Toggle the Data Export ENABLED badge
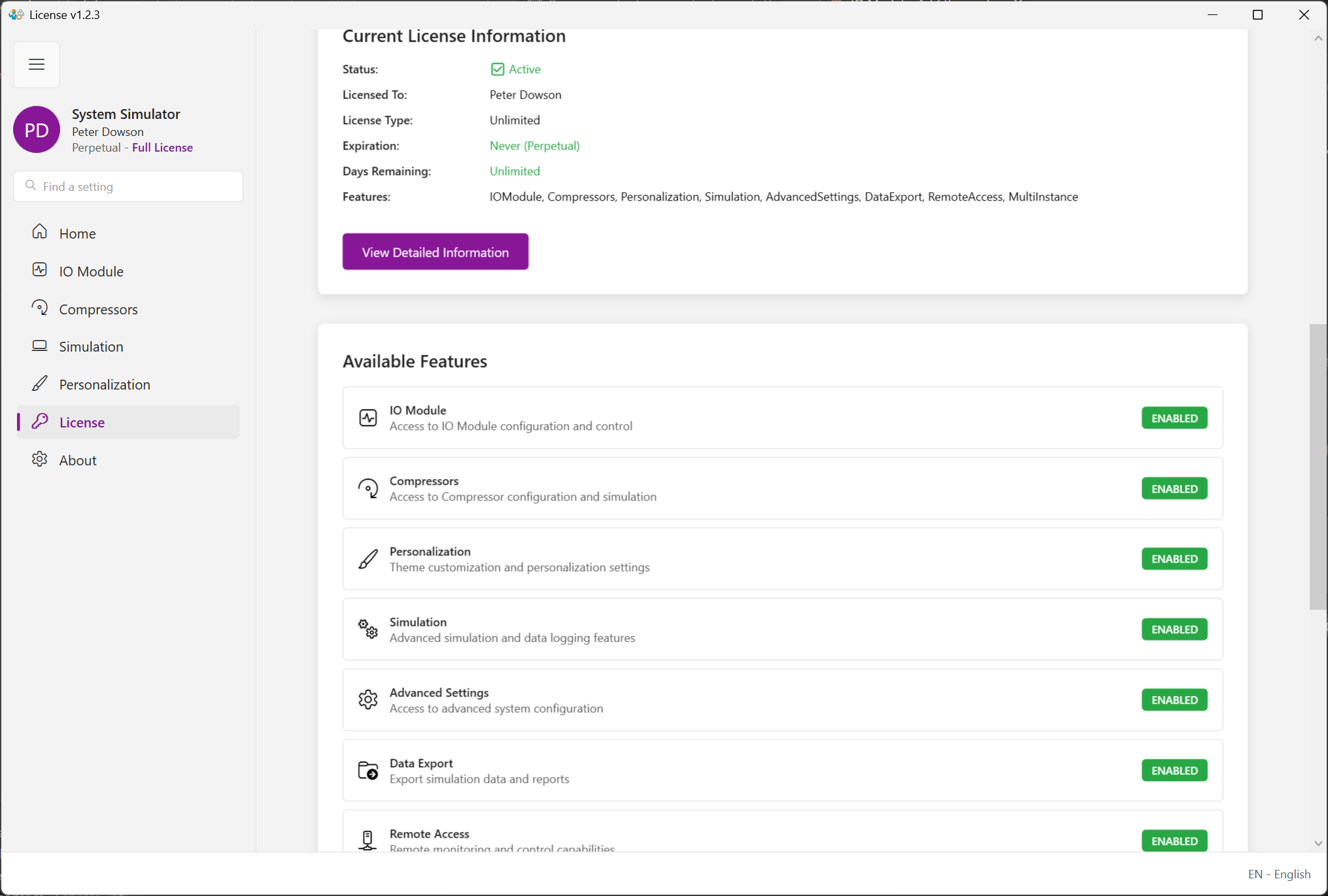 (1174, 770)
